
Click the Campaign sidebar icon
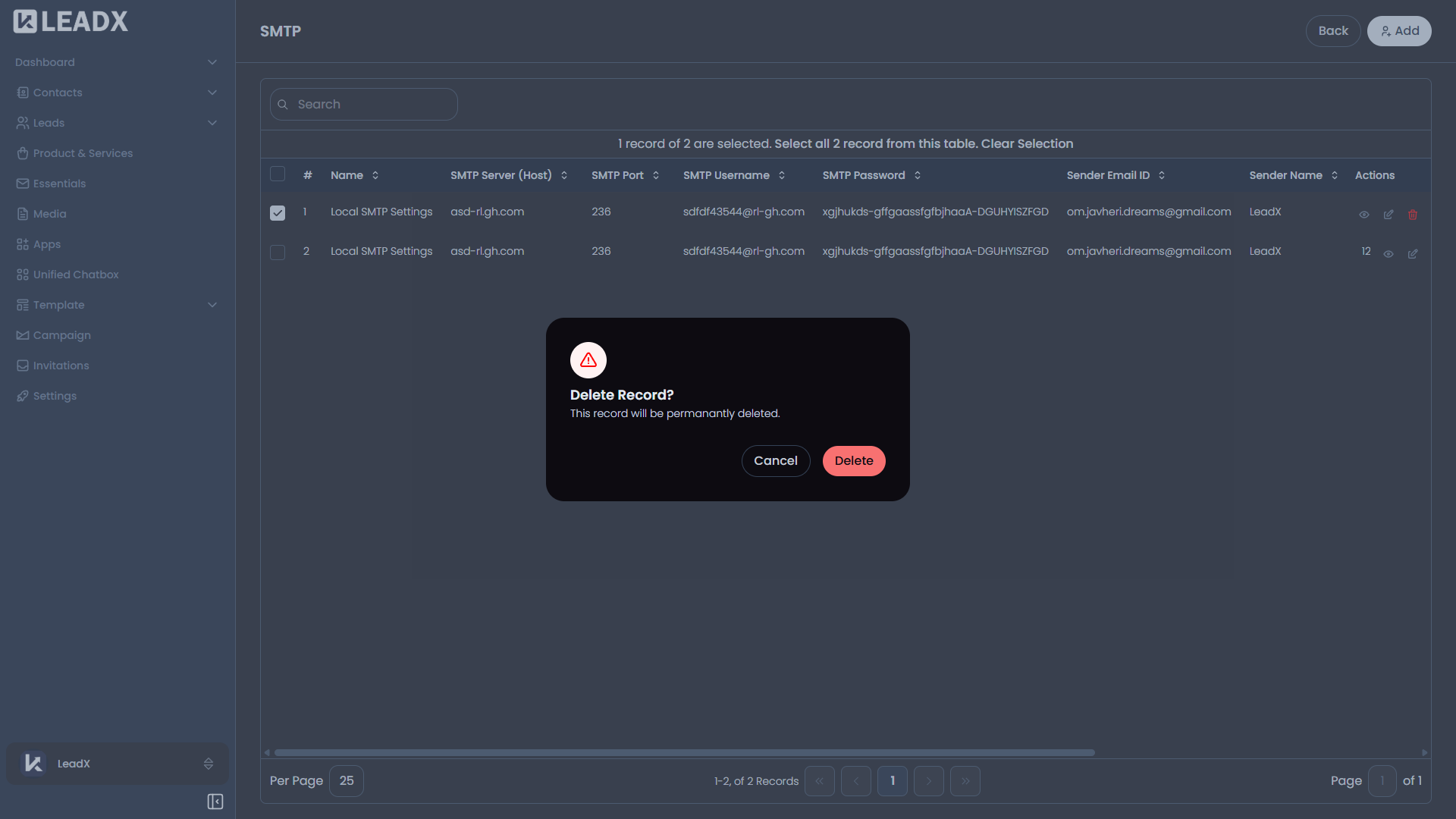pos(23,335)
